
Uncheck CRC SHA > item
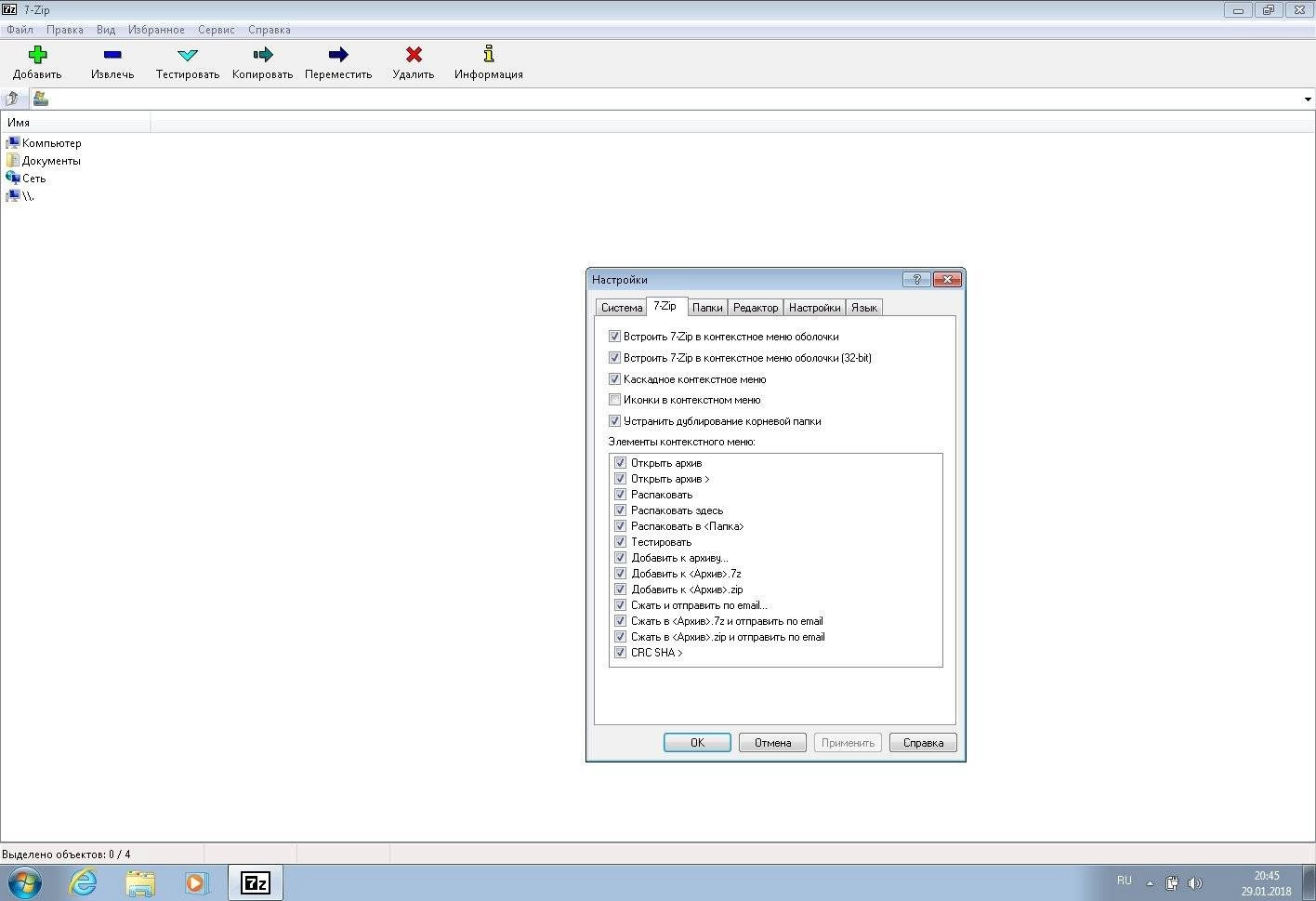tap(620, 653)
